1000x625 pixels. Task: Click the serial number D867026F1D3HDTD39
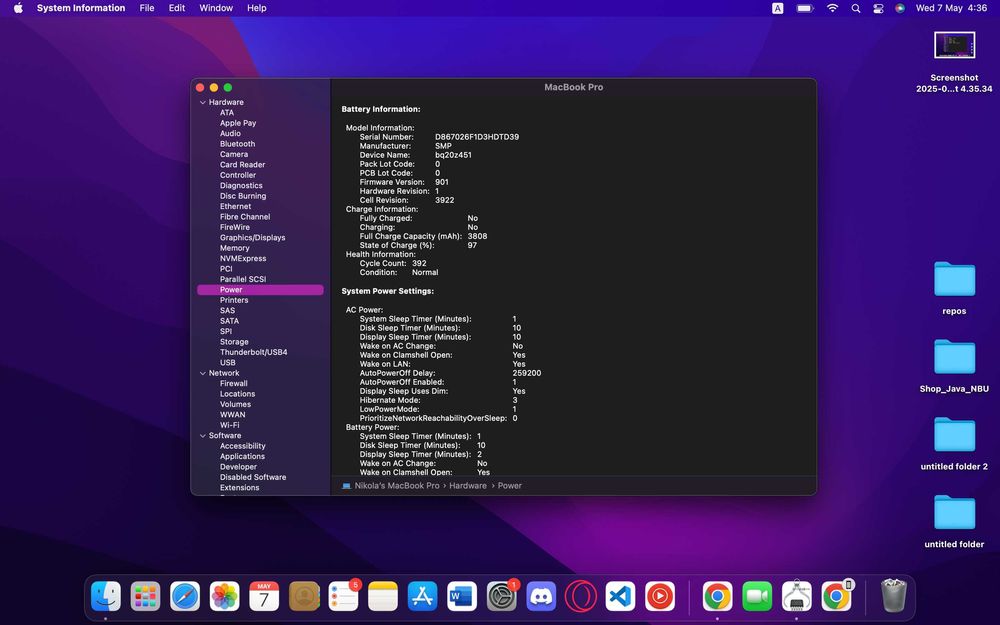click(x=476, y=137)
